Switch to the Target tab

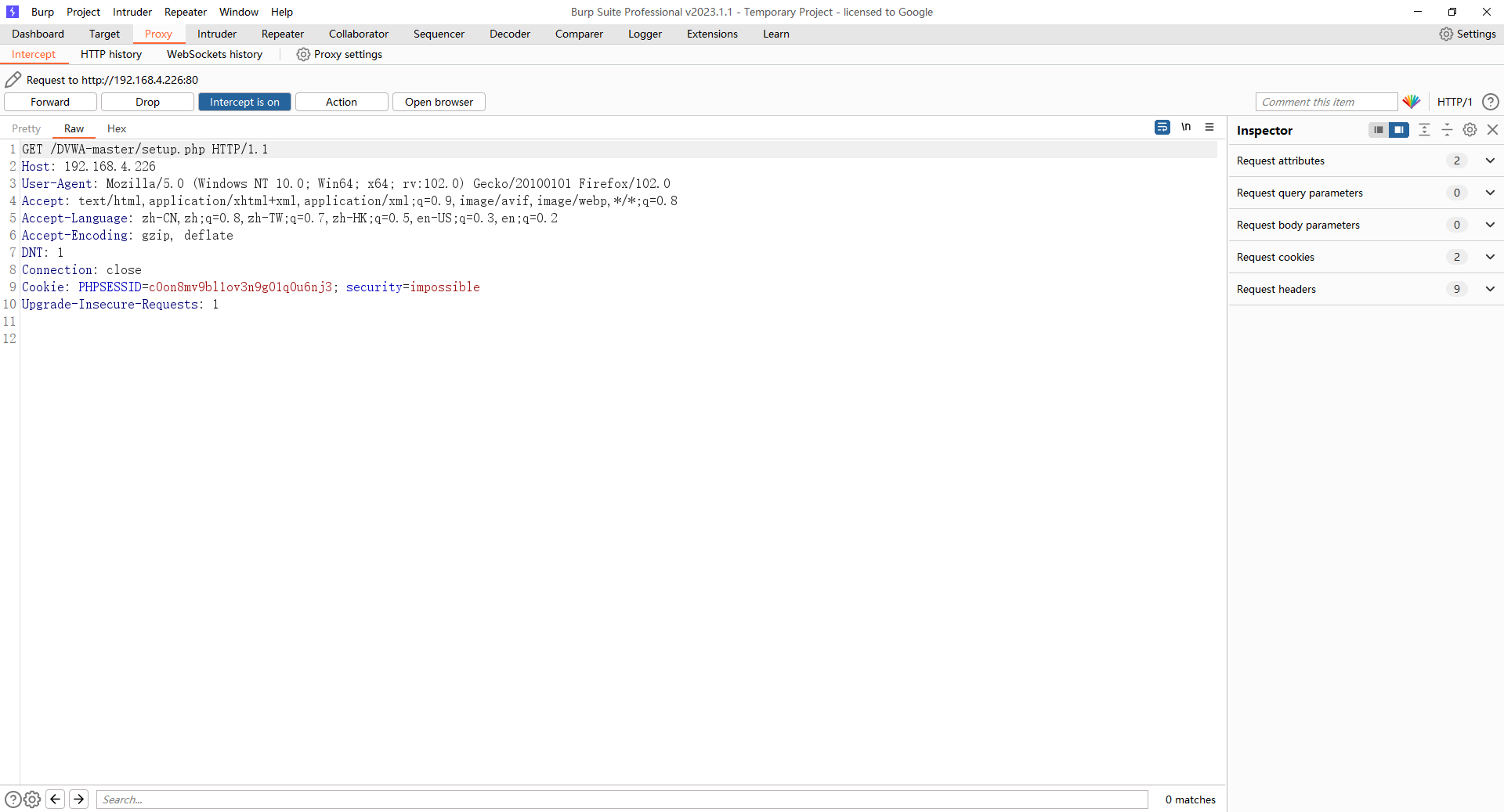tap(104, 34)
